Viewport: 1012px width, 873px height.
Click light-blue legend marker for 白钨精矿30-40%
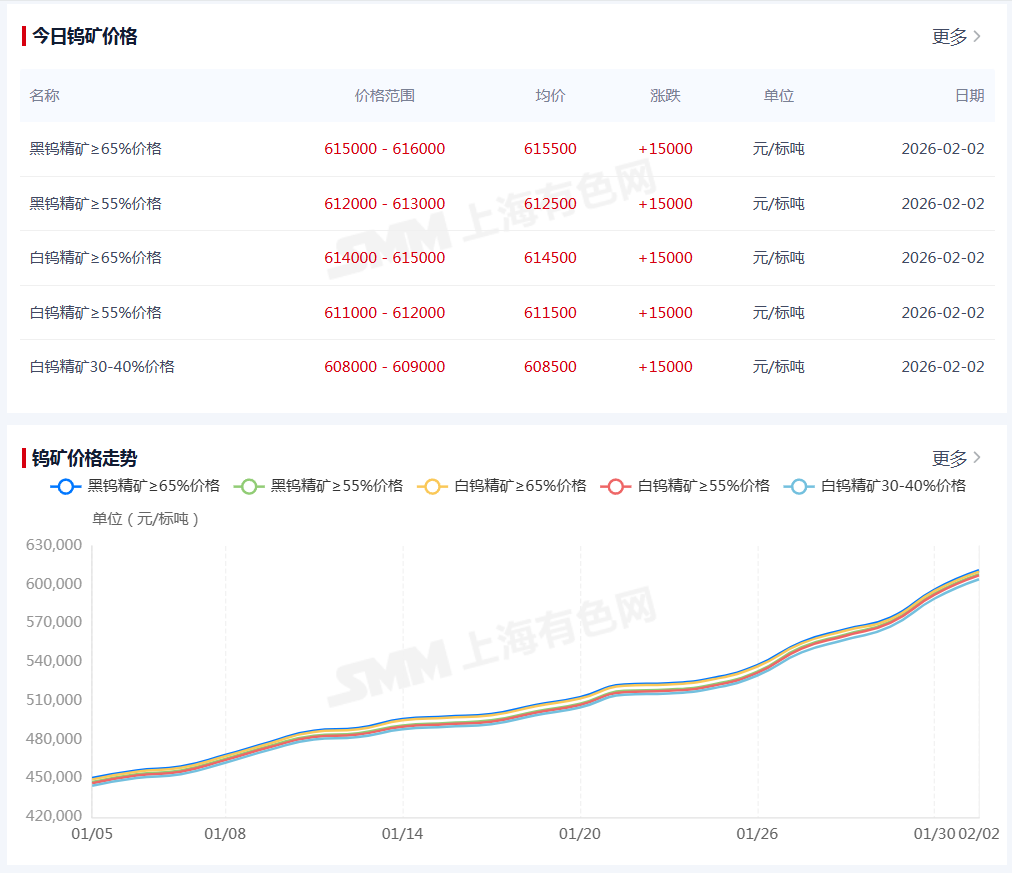[799, 487]
